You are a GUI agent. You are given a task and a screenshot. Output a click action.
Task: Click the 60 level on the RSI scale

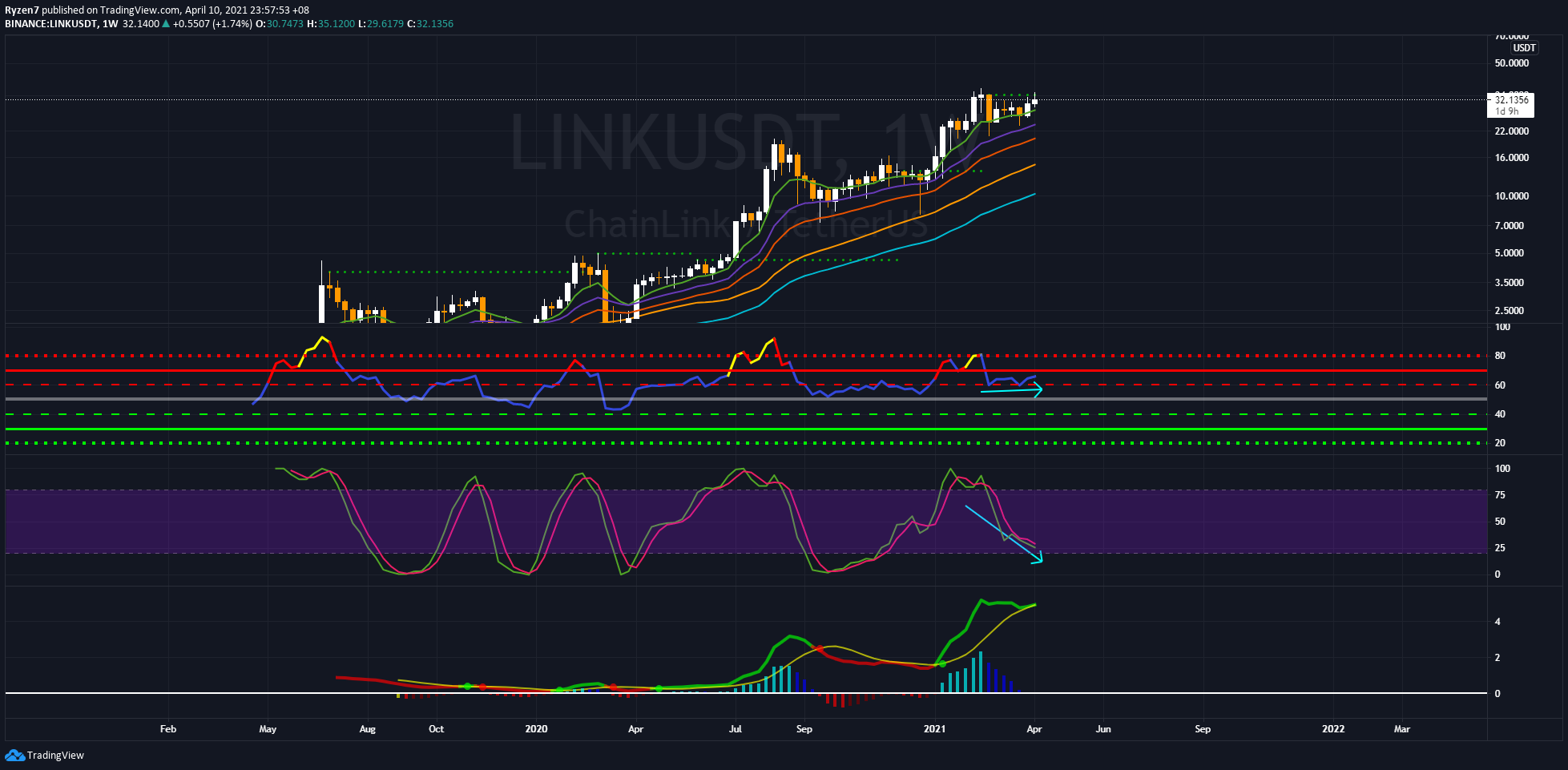pyautogui.click(x=1500, y=385)
